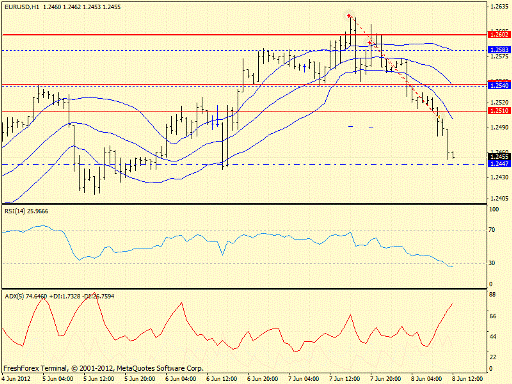The image size is (512, 384).
Task: Click the 8 Jun 04:00 time label
Action: tap(427, 379)
